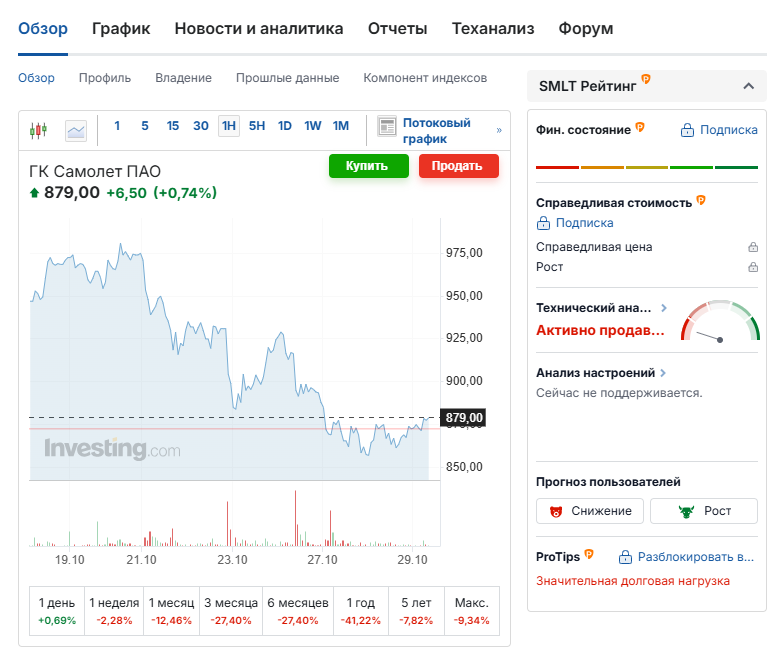Click pro badge next to ProTips
This screenshot has height=650, width=776.
click(589, 554)
